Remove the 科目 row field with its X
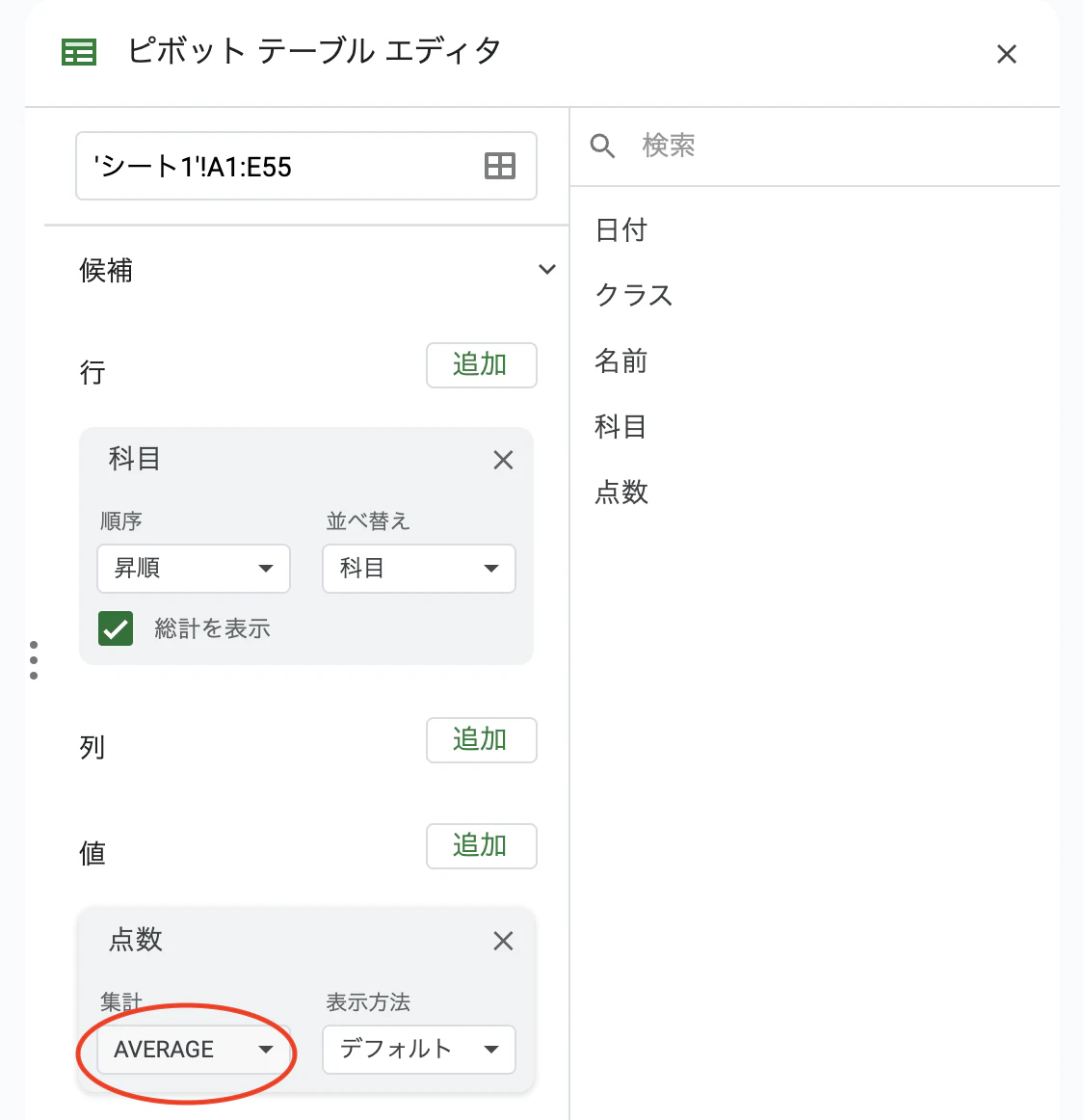1083x1120 pixels. 503,460
